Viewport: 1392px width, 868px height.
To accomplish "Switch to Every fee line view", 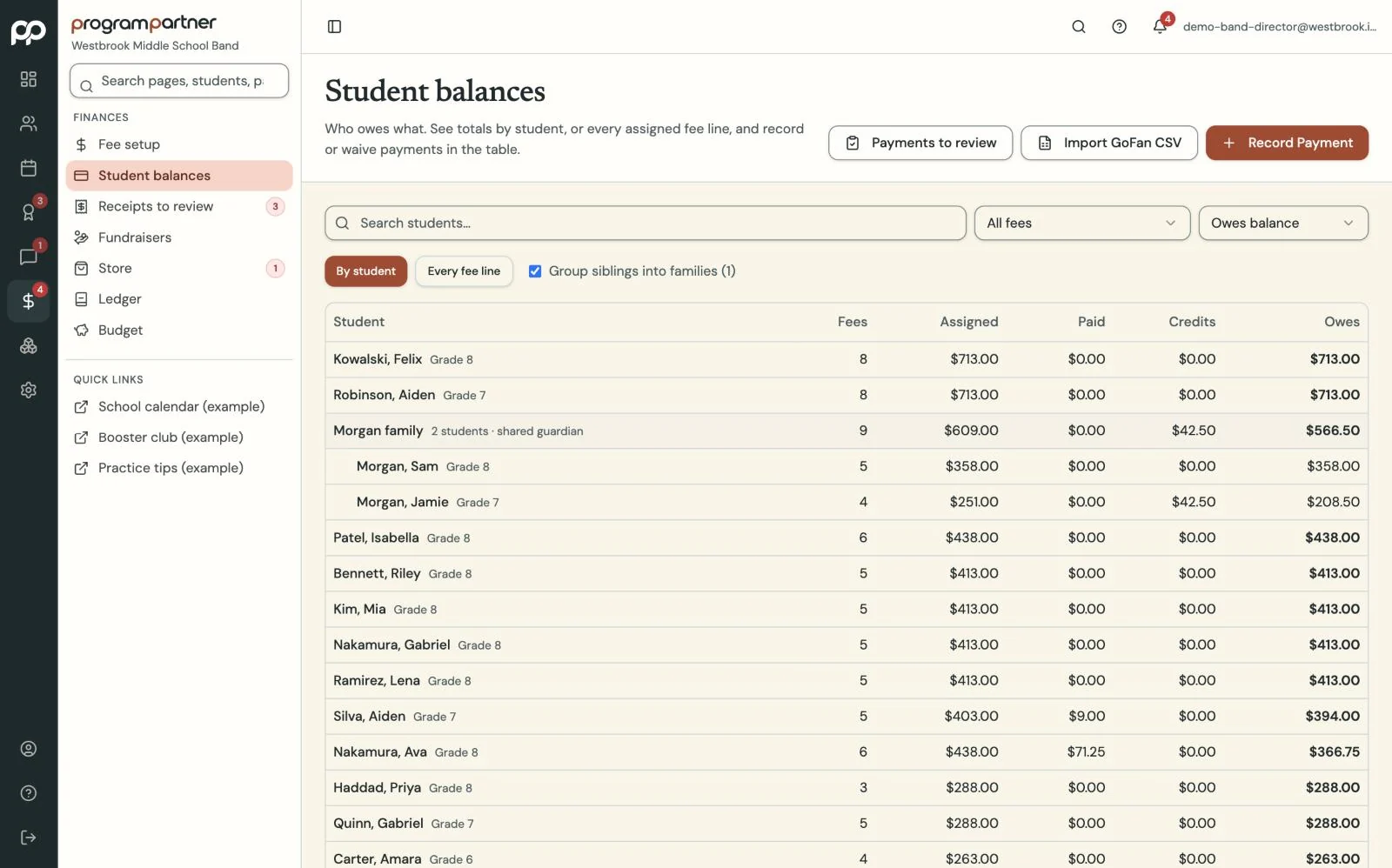I will click(464, 271).
